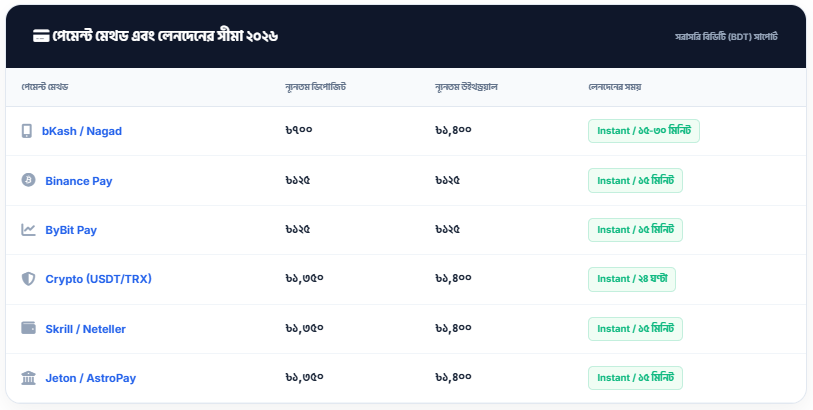
Task: Click the Instant badge in the bKash row
Action: pyautogui.click(x=643, y=131)
